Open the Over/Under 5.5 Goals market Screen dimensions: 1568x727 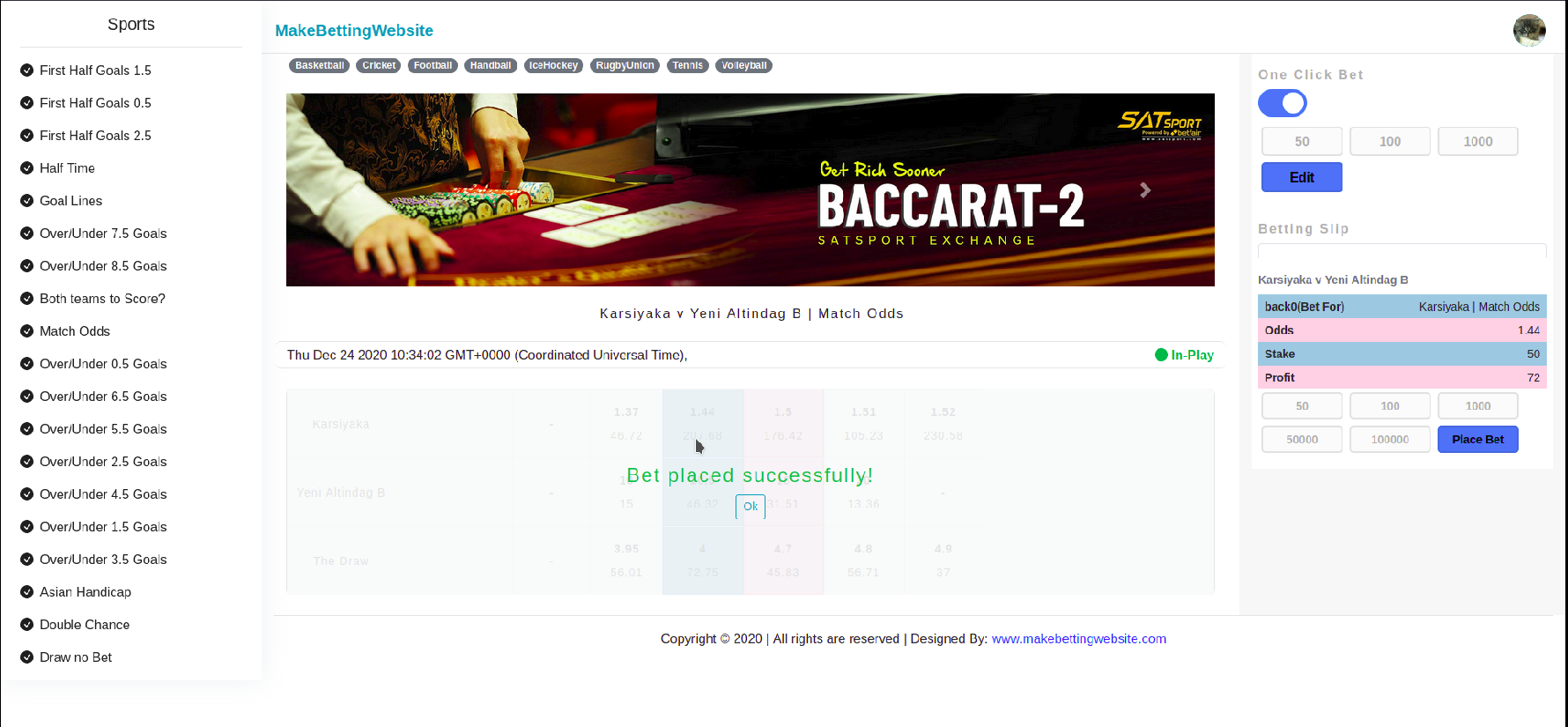[x=103, y=429]
